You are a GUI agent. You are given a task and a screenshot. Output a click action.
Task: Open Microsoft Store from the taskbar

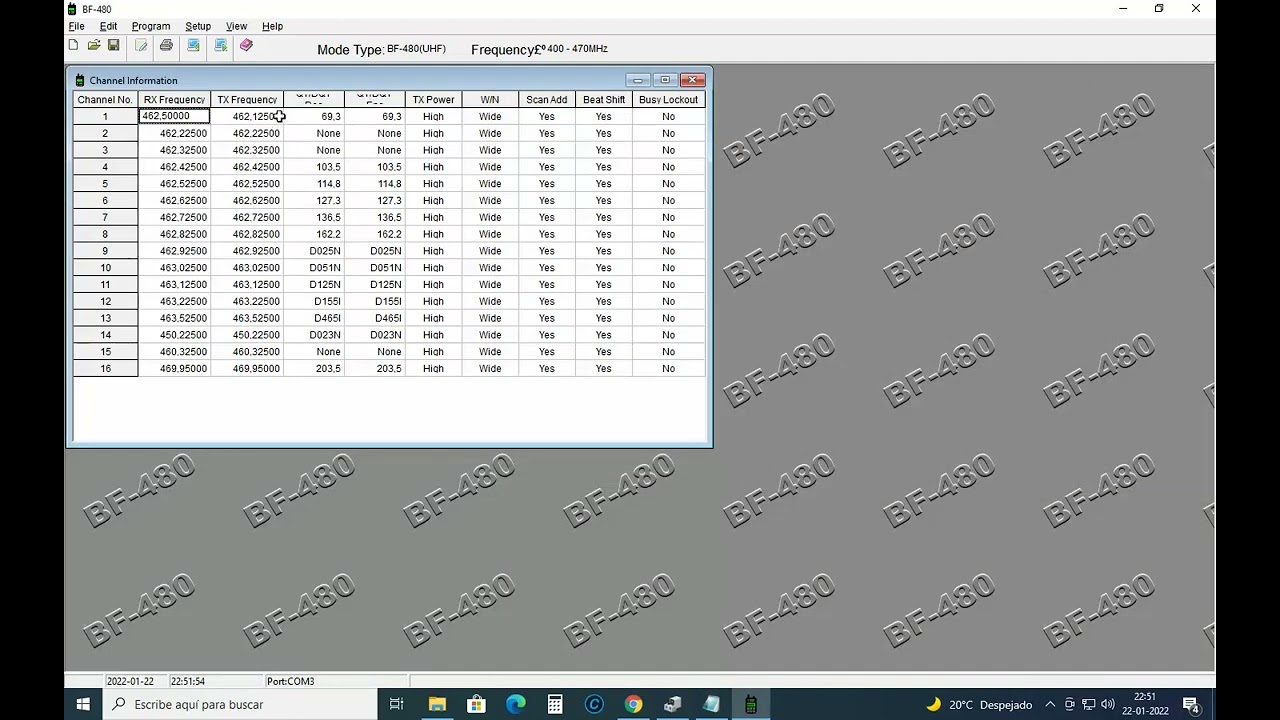coord(476,704)
